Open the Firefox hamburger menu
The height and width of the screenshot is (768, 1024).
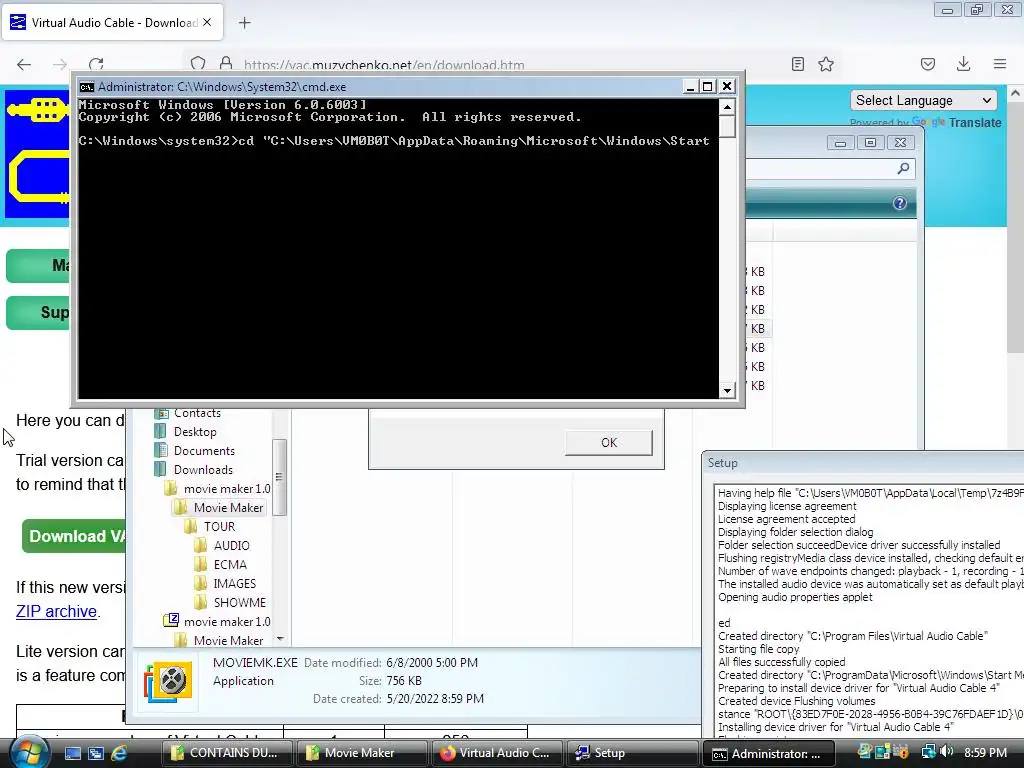click(x=1000, y=64)
